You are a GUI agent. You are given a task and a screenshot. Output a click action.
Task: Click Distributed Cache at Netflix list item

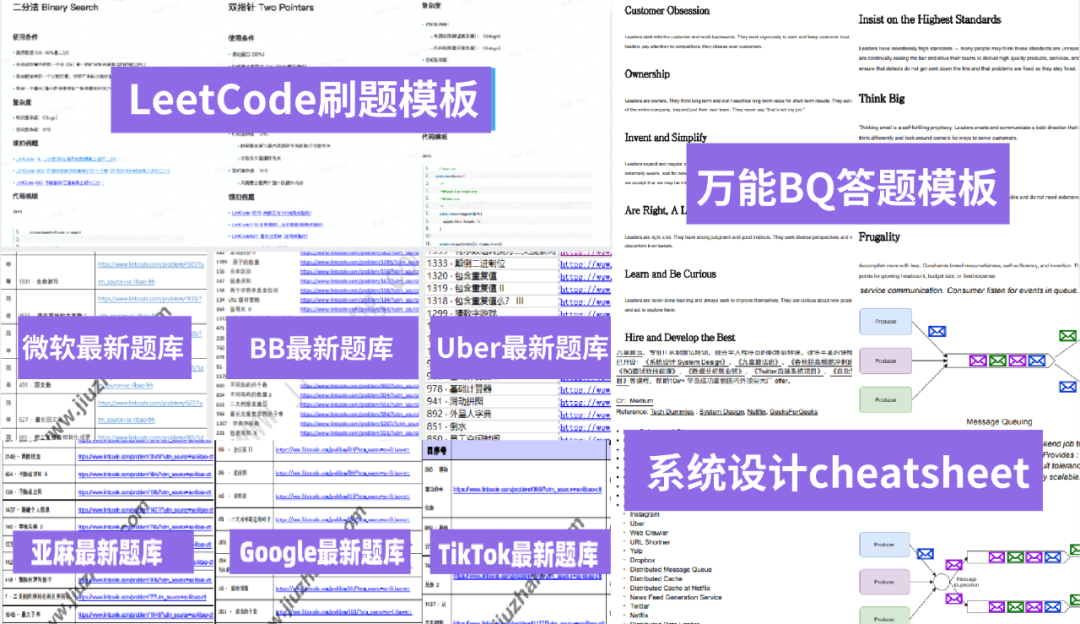click(669, 588)
